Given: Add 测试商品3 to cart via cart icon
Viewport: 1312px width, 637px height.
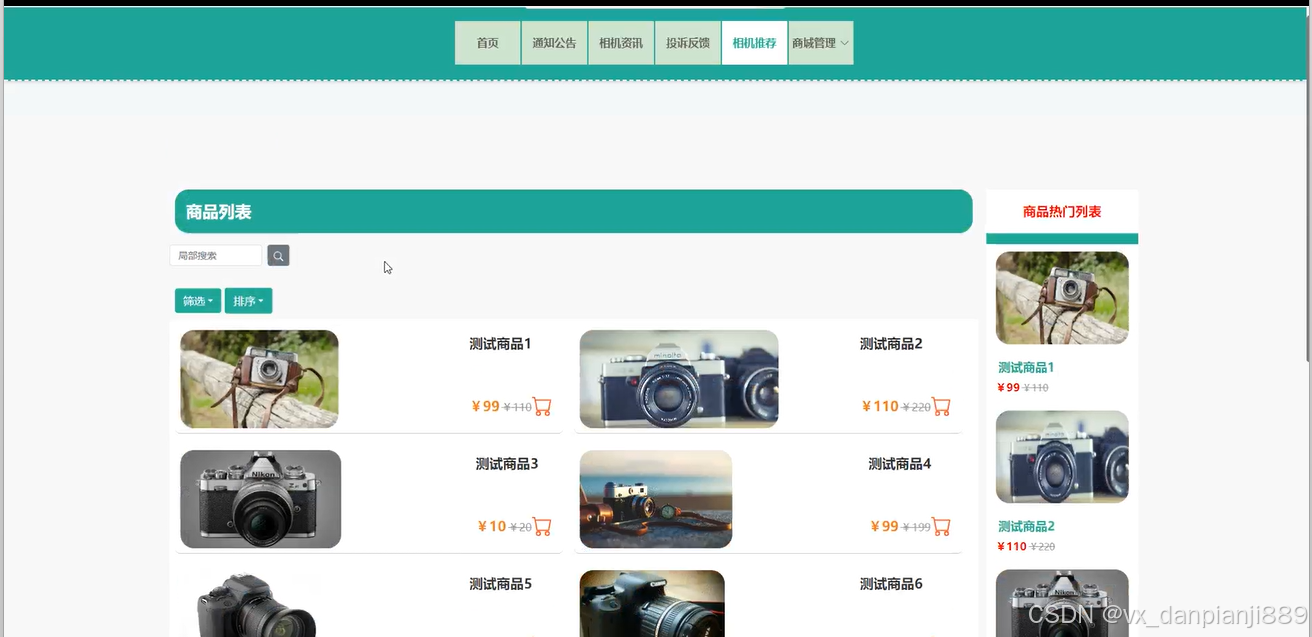Looking at the screenshot, I should (542, 527).
